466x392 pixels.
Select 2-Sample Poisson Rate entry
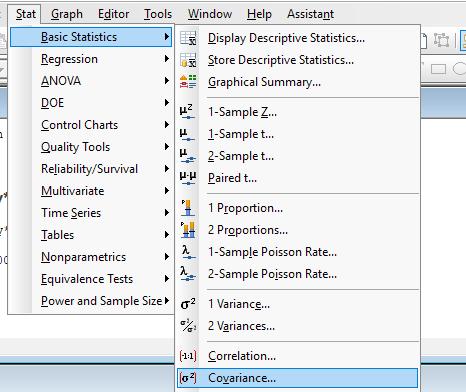click(297, 274)
